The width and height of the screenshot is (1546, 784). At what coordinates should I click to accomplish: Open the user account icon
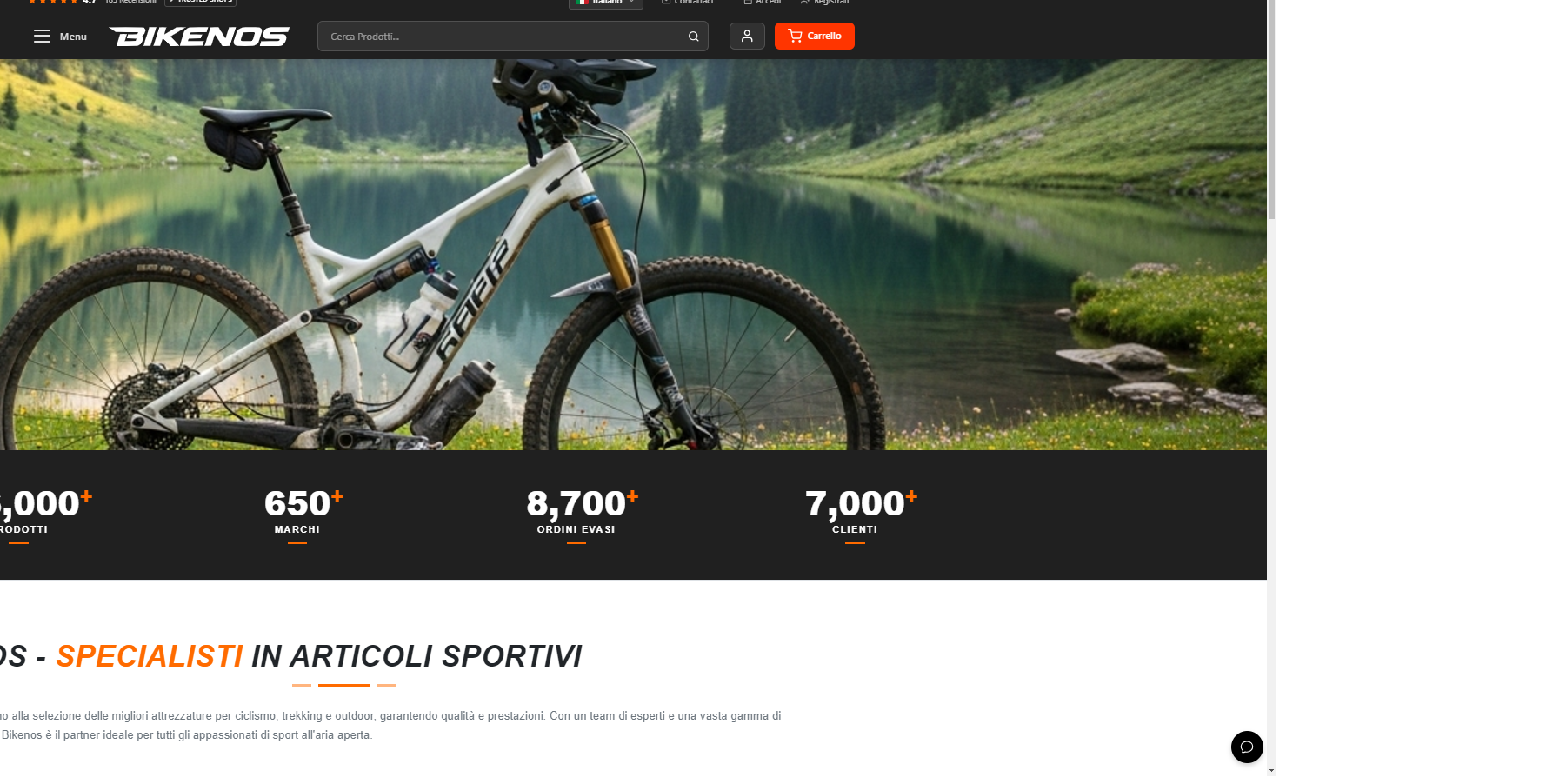coord(747,36)
